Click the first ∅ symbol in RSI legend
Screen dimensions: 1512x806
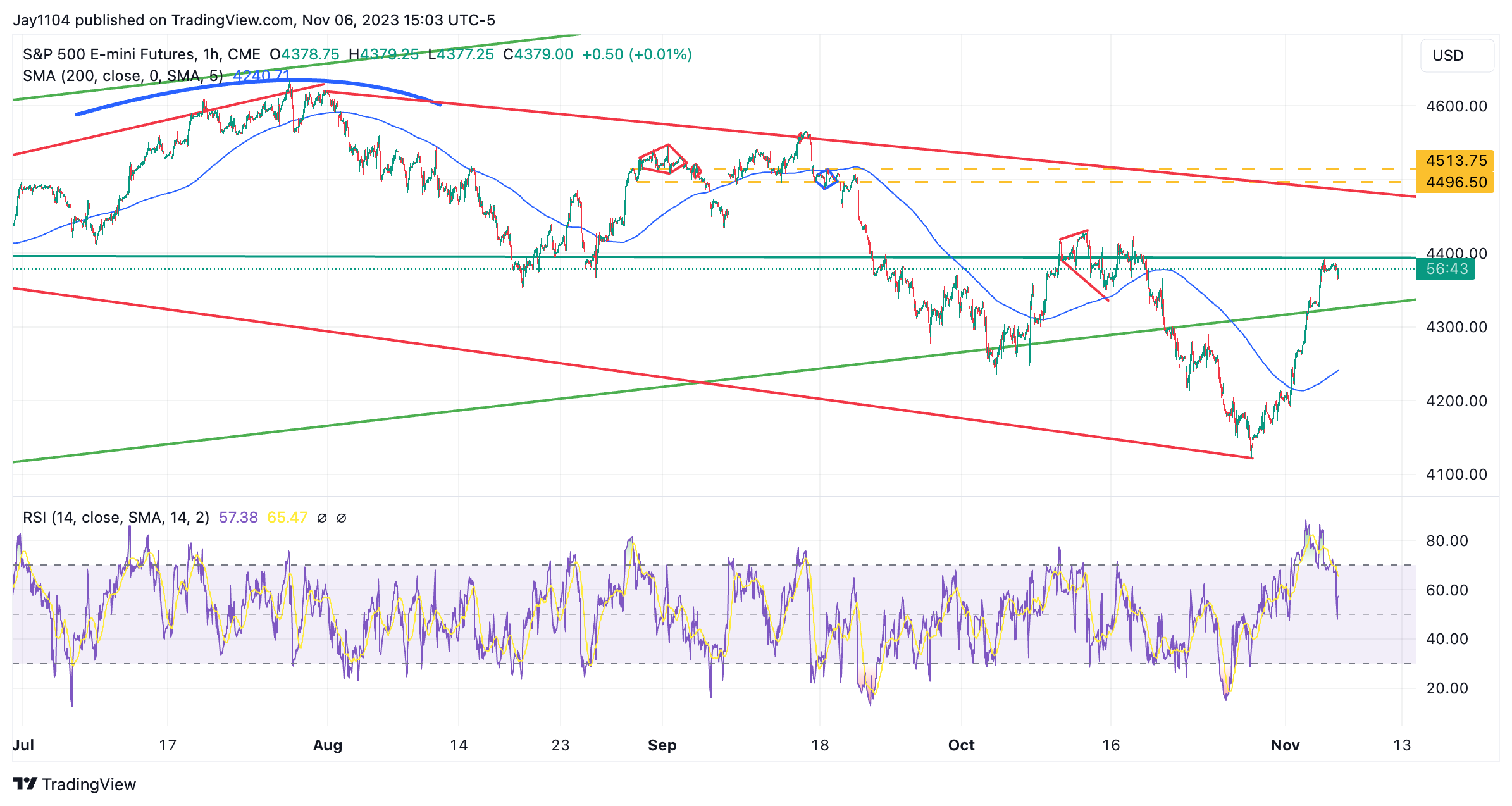(321, 518)
